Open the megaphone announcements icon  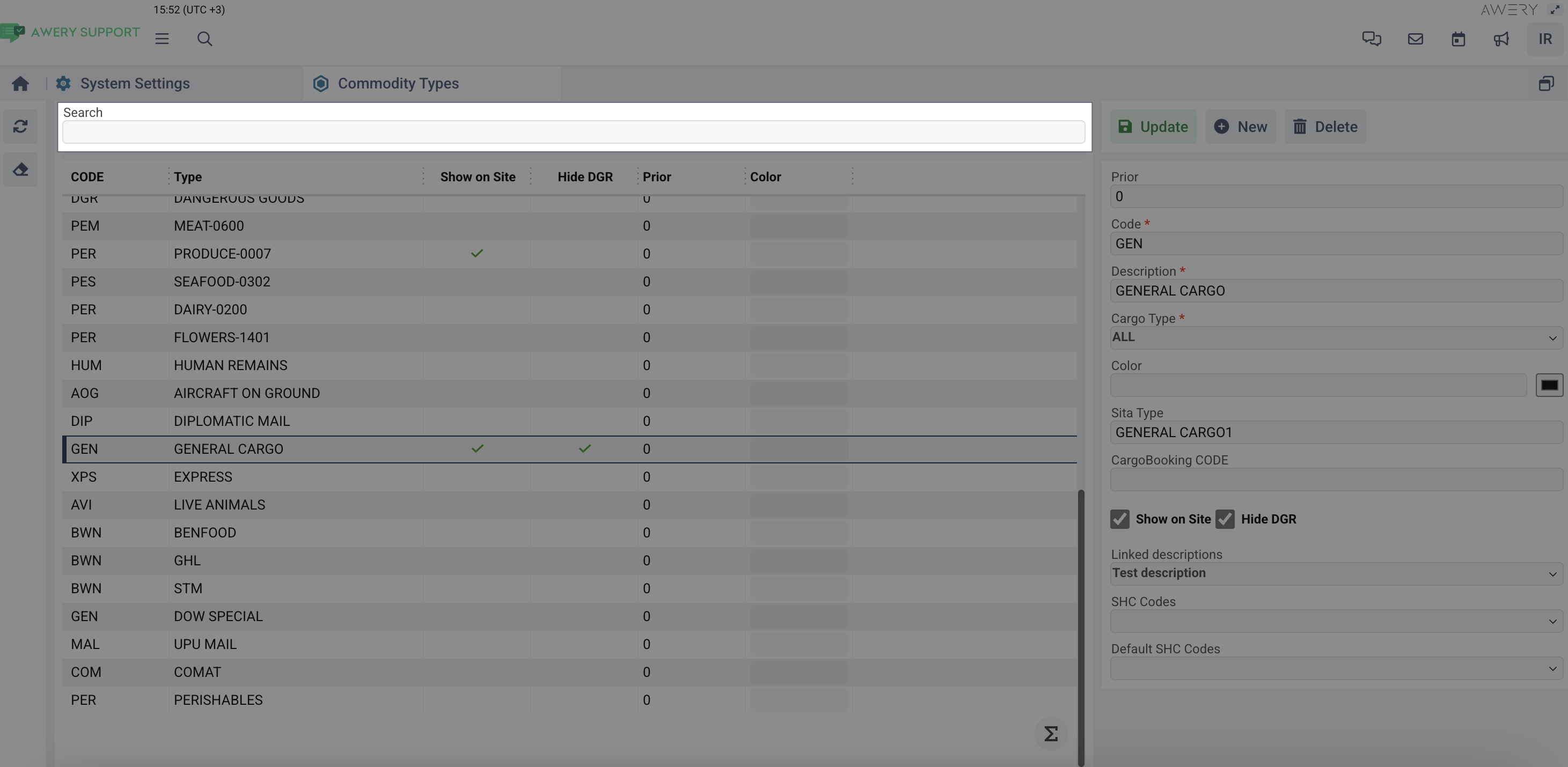(1501, 39)
